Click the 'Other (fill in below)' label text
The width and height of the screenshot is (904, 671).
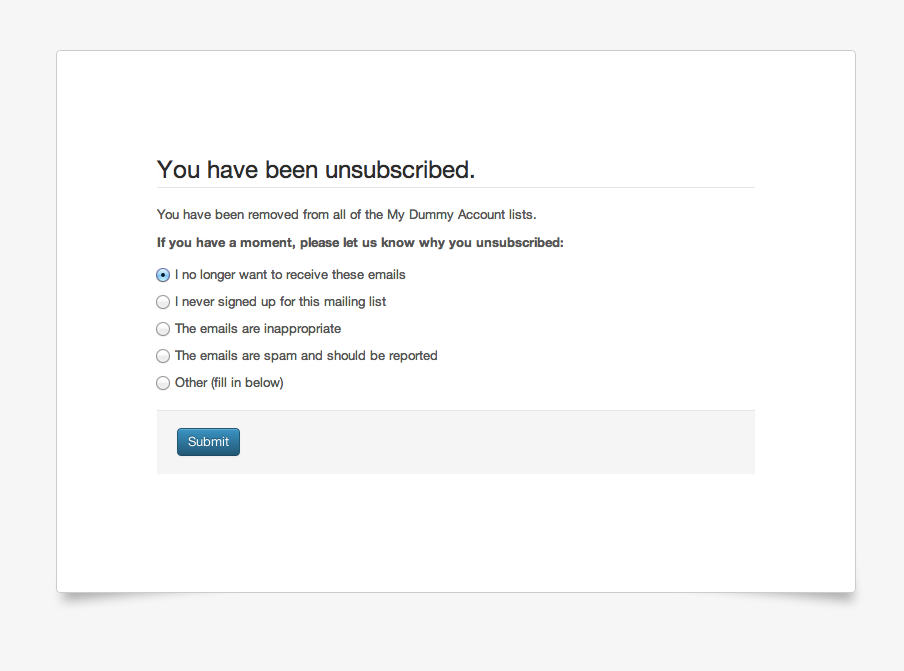pyautogui.click(x=229, y=383)
